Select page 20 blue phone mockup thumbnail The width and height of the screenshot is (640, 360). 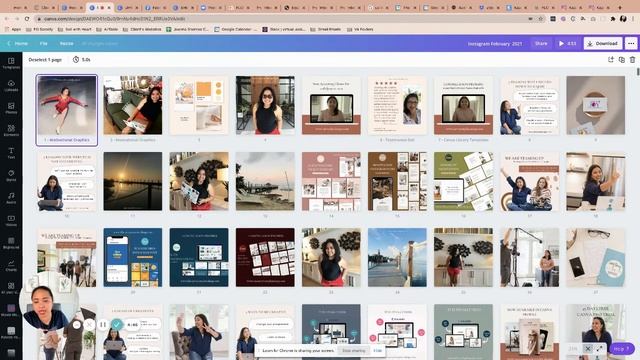[133, 257]
